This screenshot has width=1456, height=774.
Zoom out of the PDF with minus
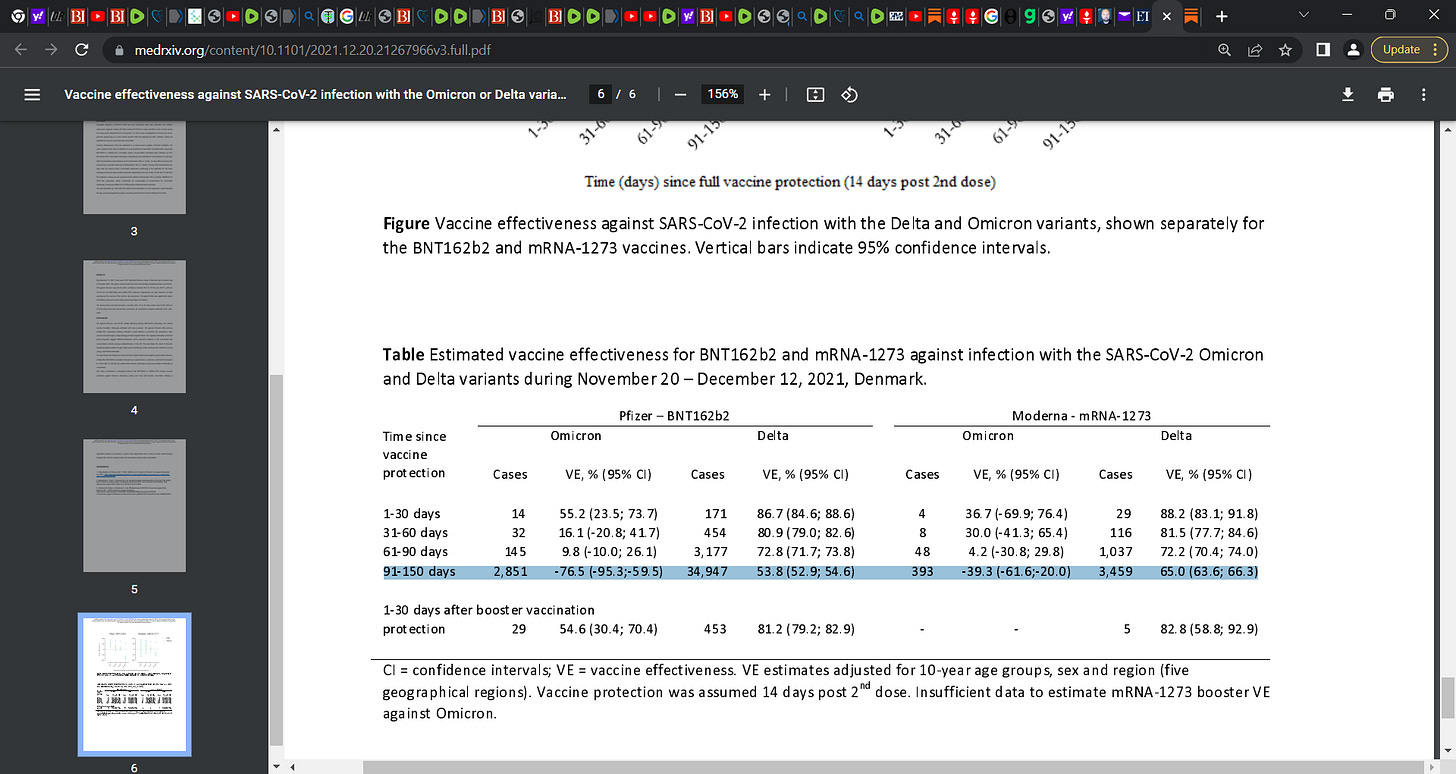(680, 94)
